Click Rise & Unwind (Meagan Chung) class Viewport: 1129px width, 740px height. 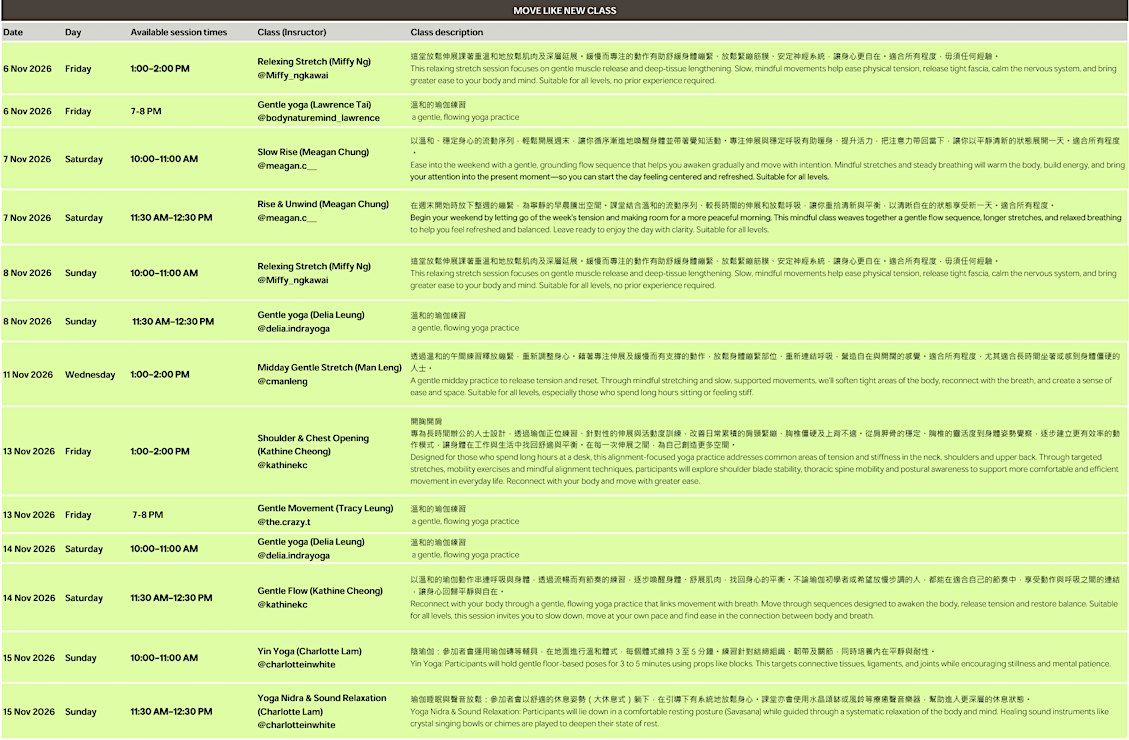pos(323,204)
